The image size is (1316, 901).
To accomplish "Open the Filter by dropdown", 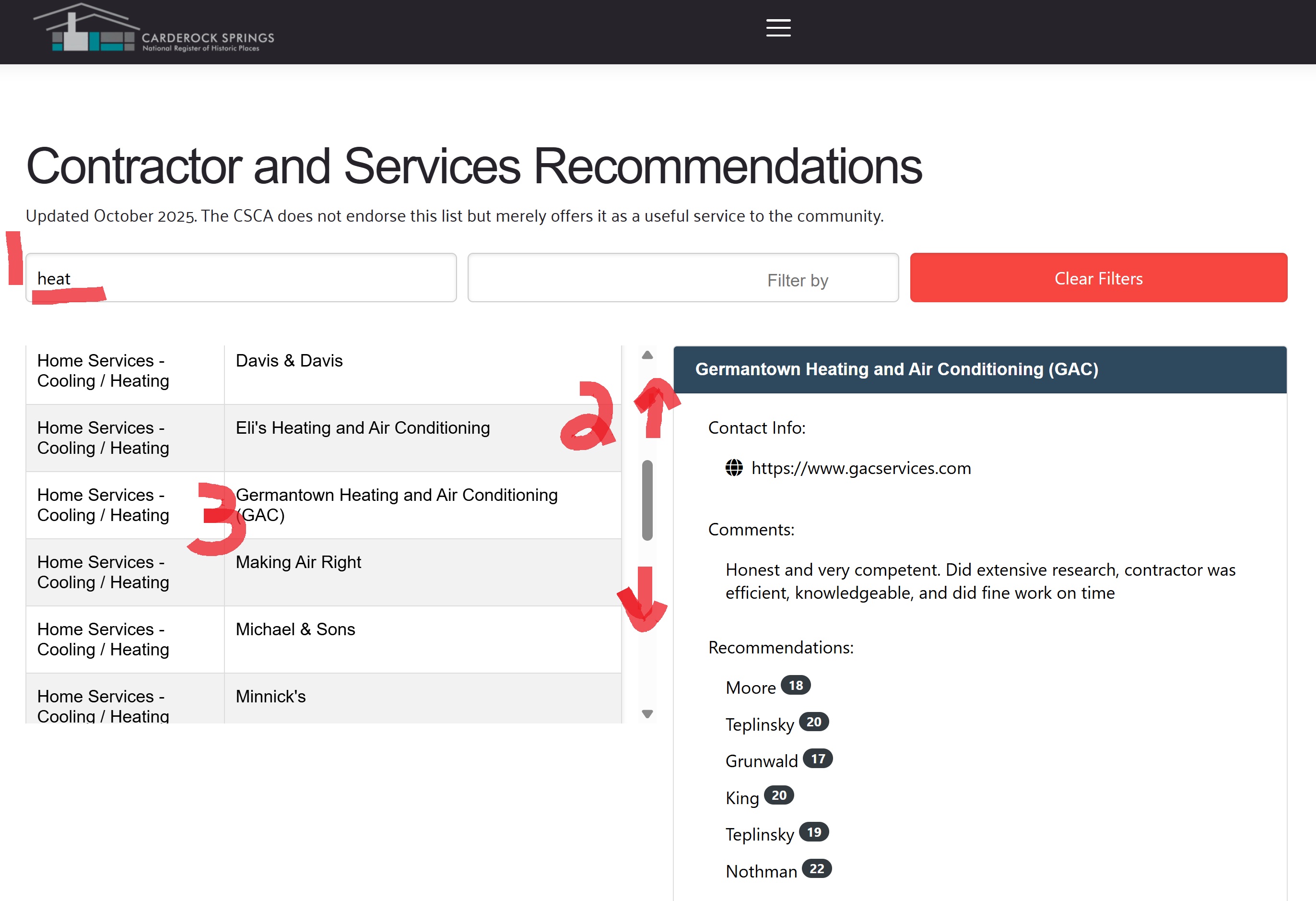I will tap(683, 278).
